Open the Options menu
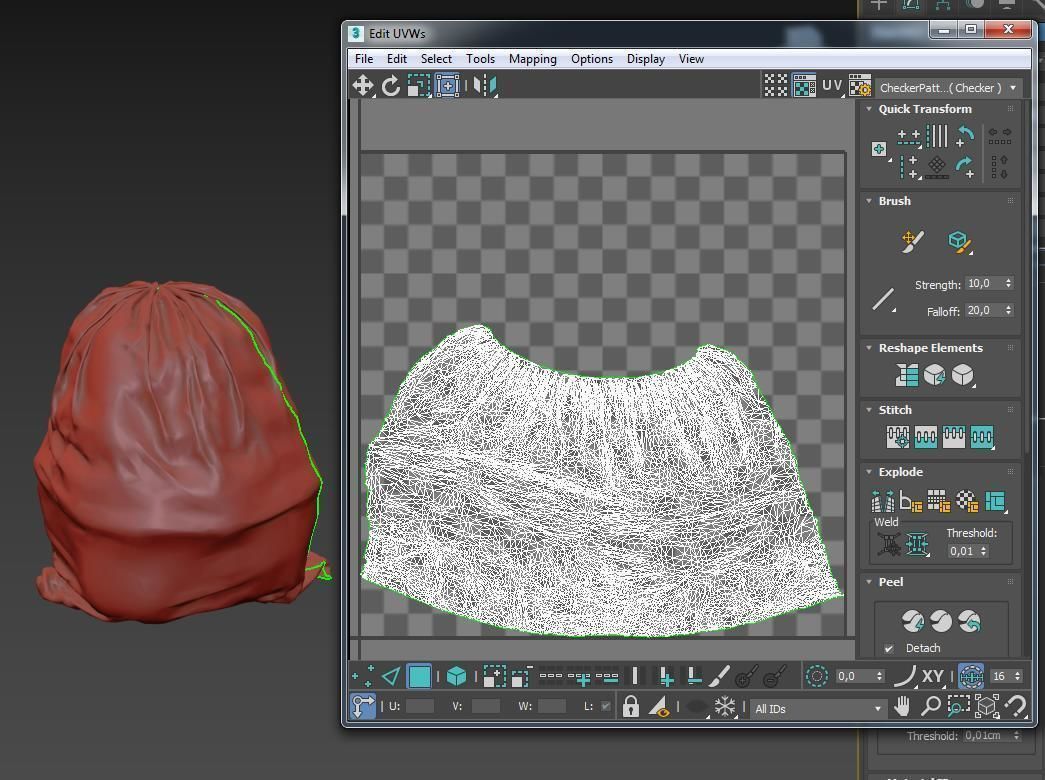Screen dimensions: 1045x780 tap(592, 59)
